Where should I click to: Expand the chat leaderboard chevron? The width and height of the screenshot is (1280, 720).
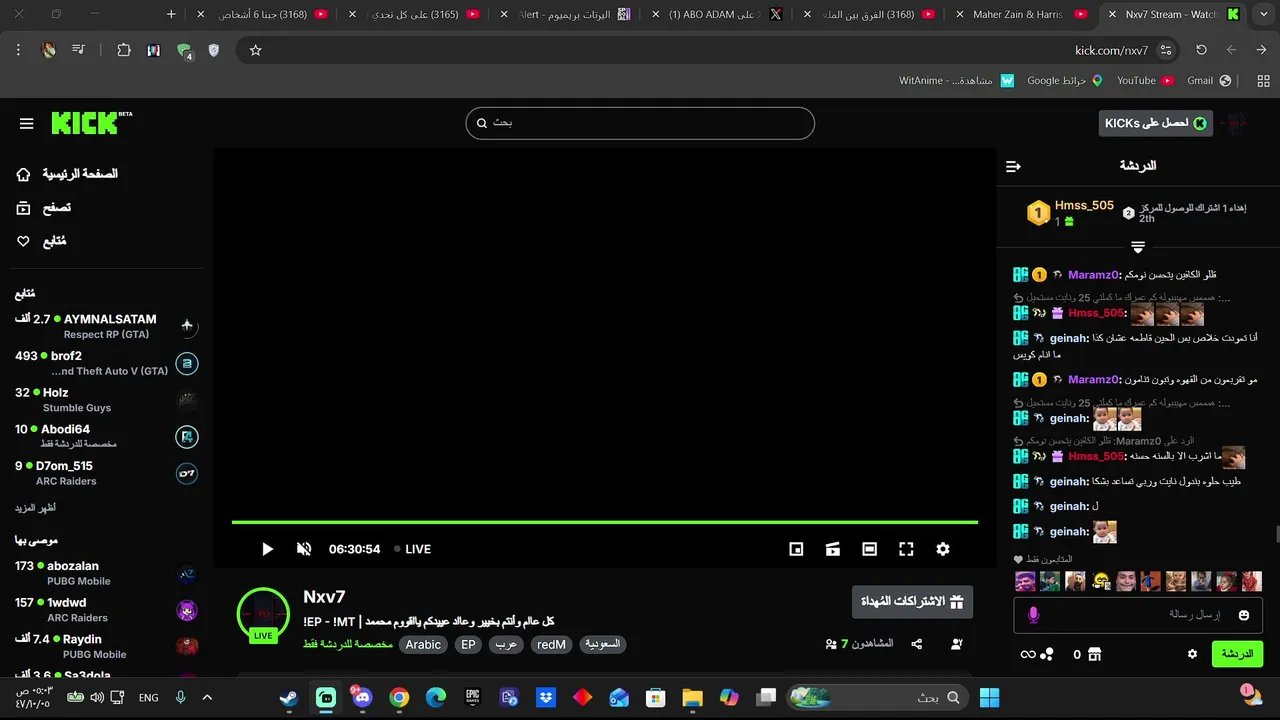[x=1138, y=247]
